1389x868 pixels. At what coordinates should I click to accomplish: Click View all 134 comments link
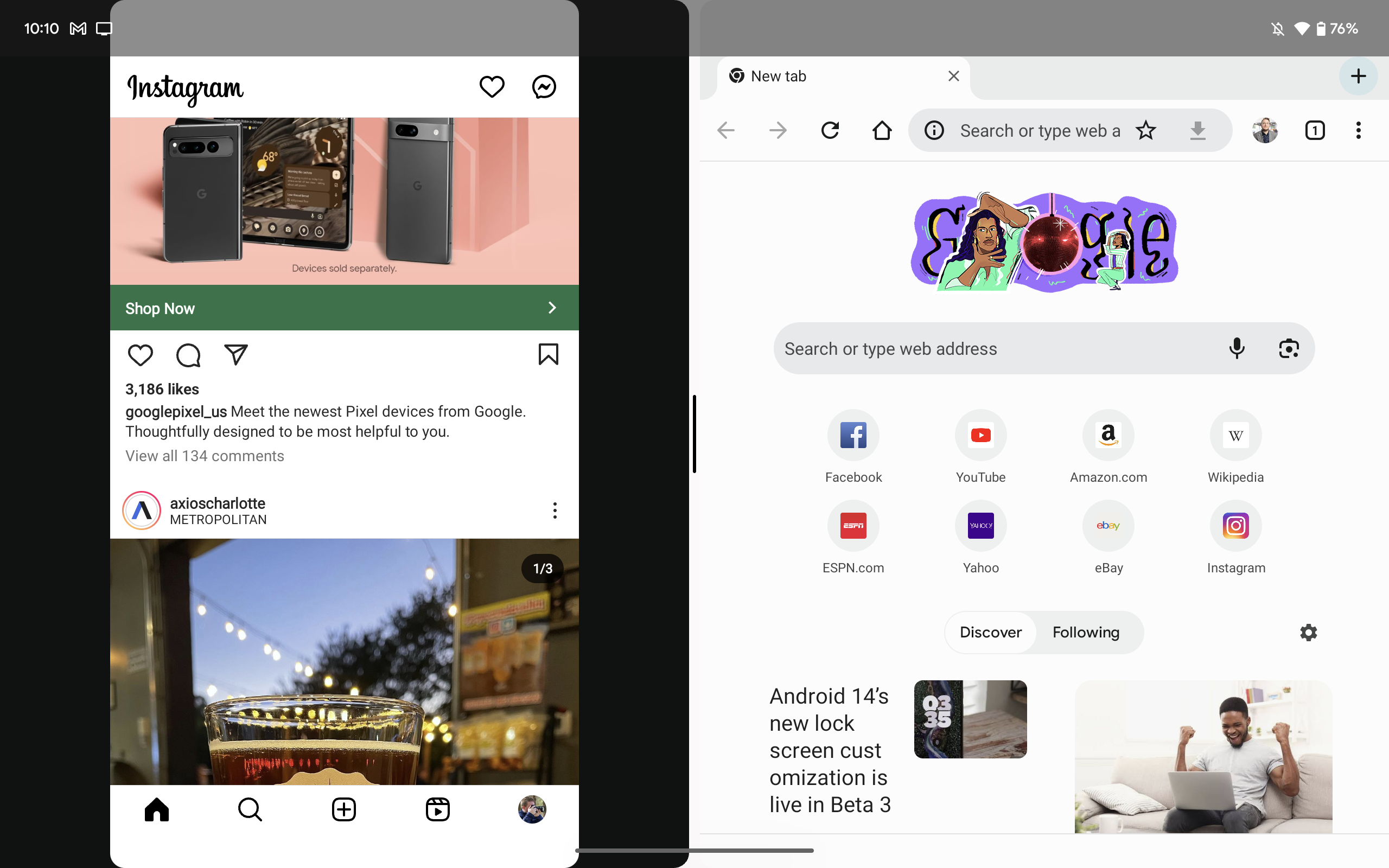pyautogui.click(x=205, y=455)
